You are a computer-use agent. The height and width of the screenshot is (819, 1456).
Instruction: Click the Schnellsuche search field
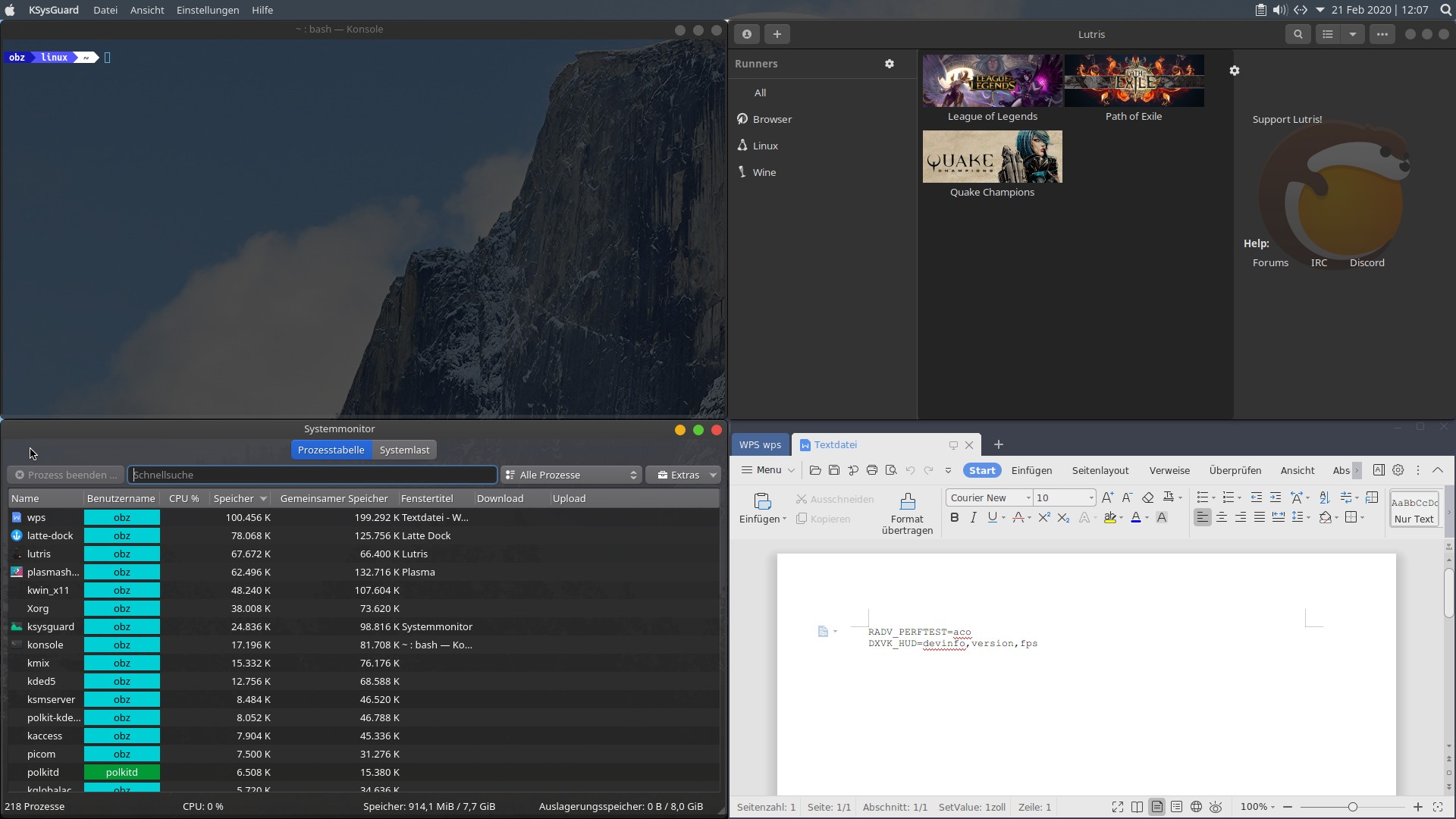[x=312, y=475]
